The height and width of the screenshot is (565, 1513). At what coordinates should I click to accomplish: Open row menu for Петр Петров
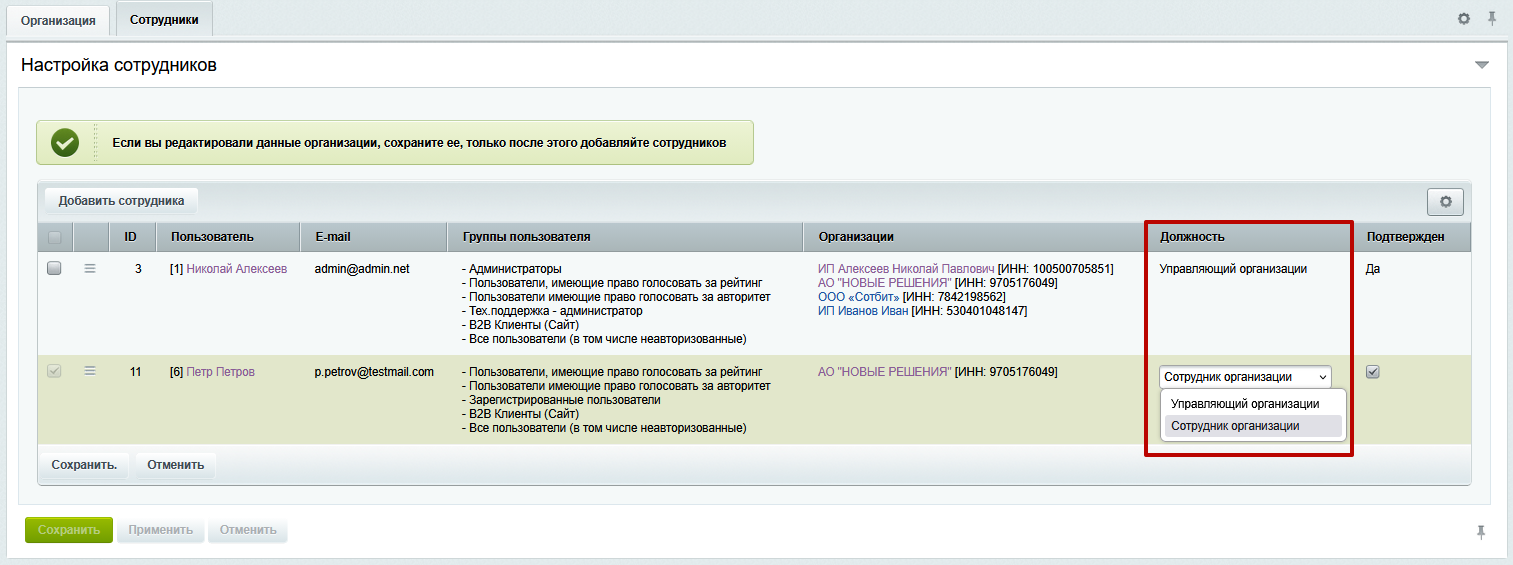click(x=90, y=372)
